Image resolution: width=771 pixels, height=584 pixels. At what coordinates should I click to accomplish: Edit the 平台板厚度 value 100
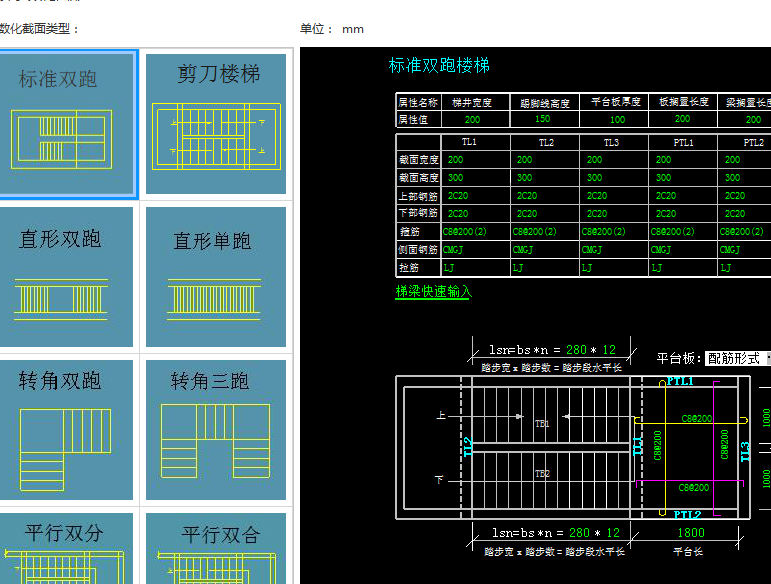(617, 119)
